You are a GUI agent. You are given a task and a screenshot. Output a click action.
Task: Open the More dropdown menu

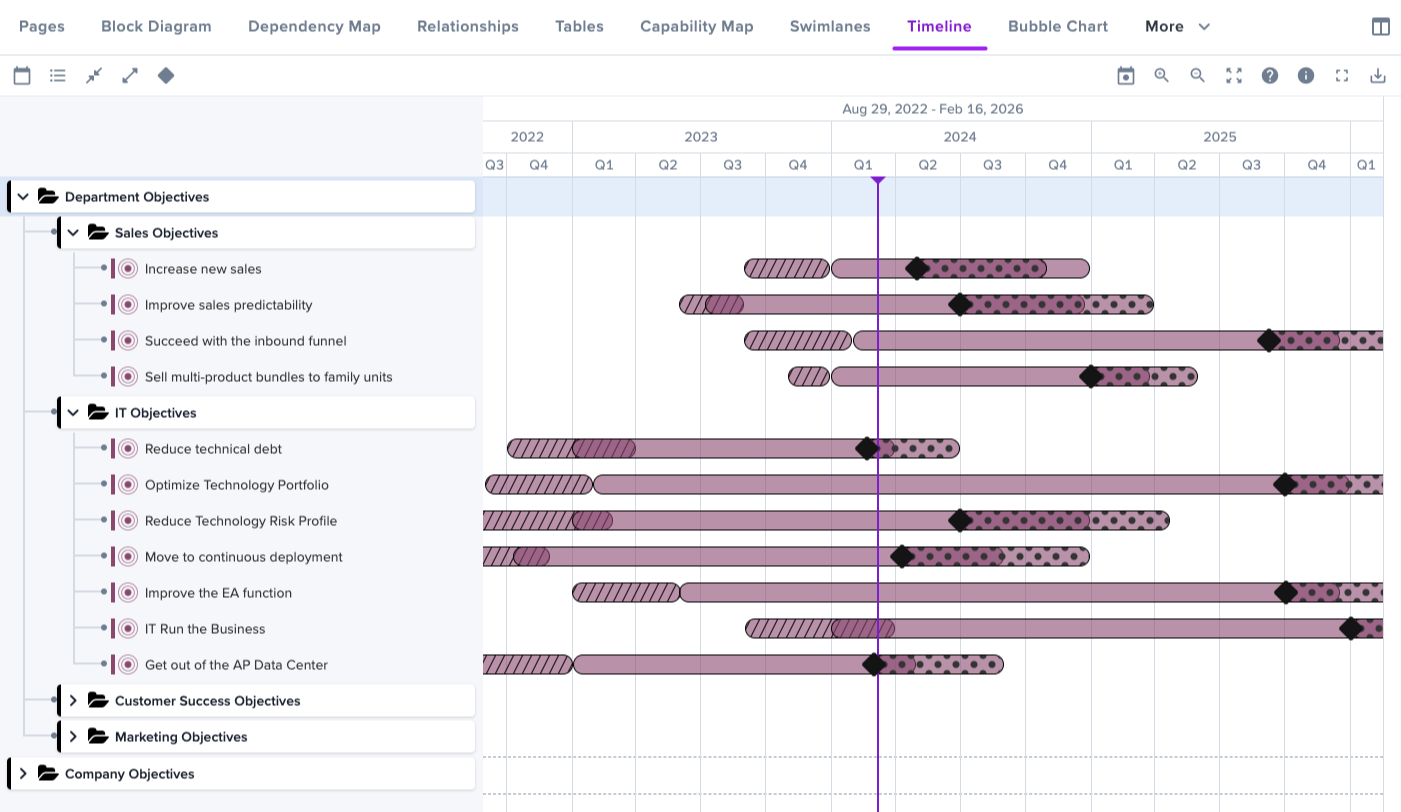tap(1178, 26)
